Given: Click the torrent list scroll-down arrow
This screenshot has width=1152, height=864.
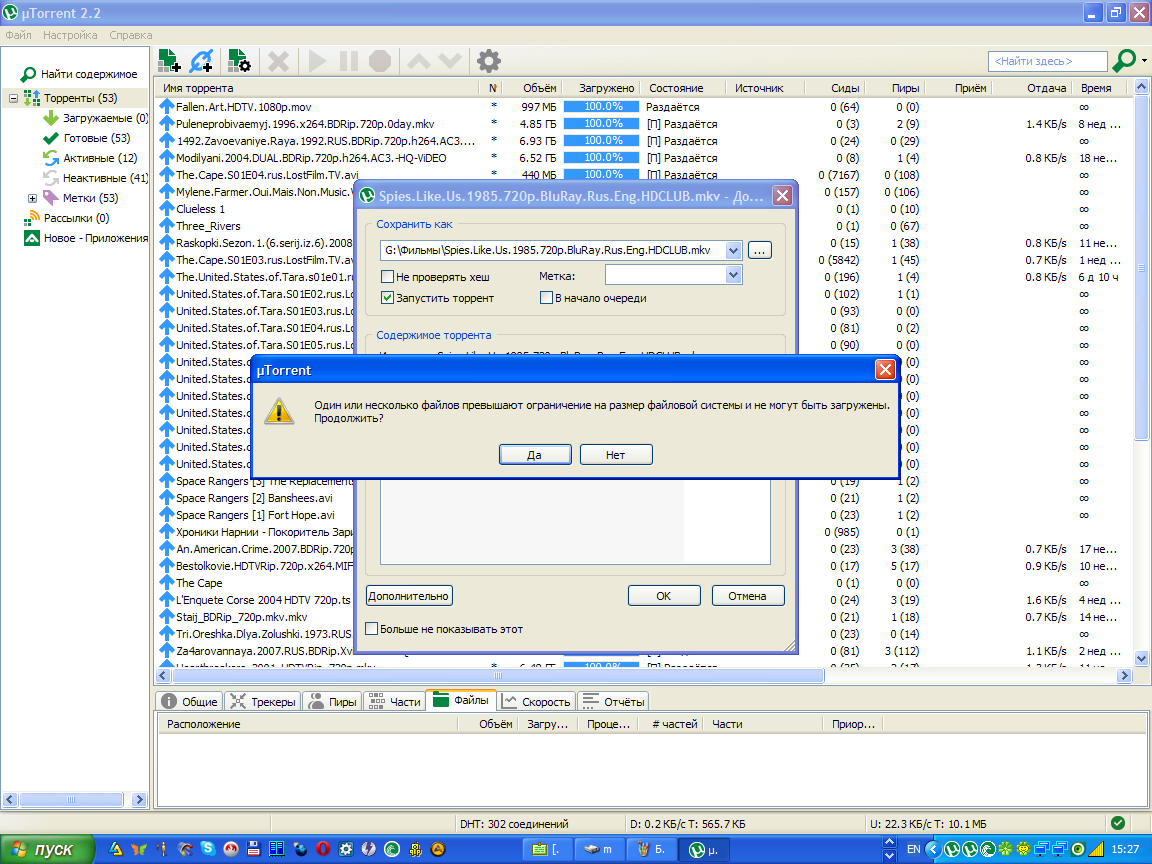Looking at the screenshot, I should [x=1141, y=658].
